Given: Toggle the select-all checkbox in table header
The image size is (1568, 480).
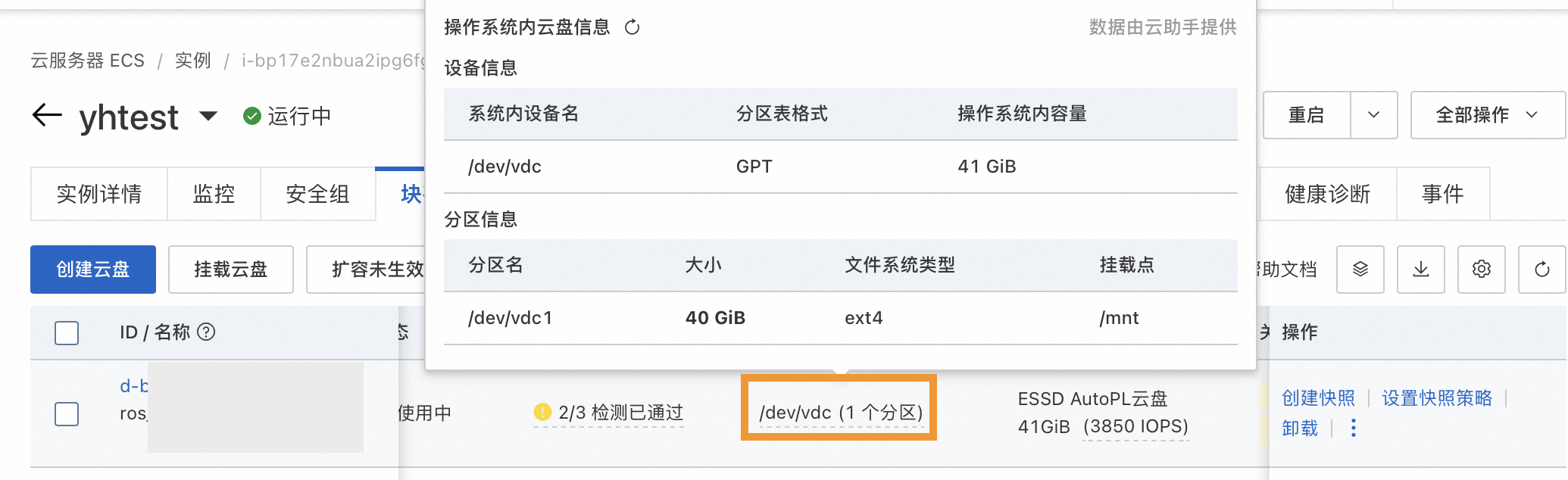Looking at the screenshot, I should 67,333.
